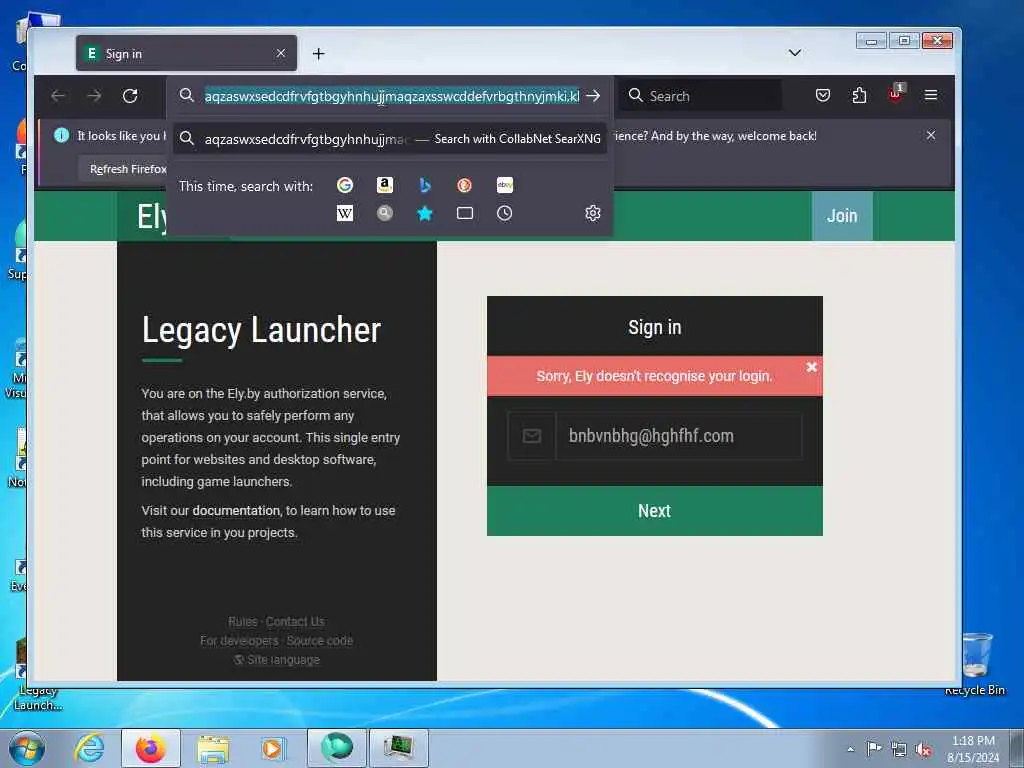Search this time with Amazon
Viewport: 1024px width, 768px height.
click(x=385, y=185)
